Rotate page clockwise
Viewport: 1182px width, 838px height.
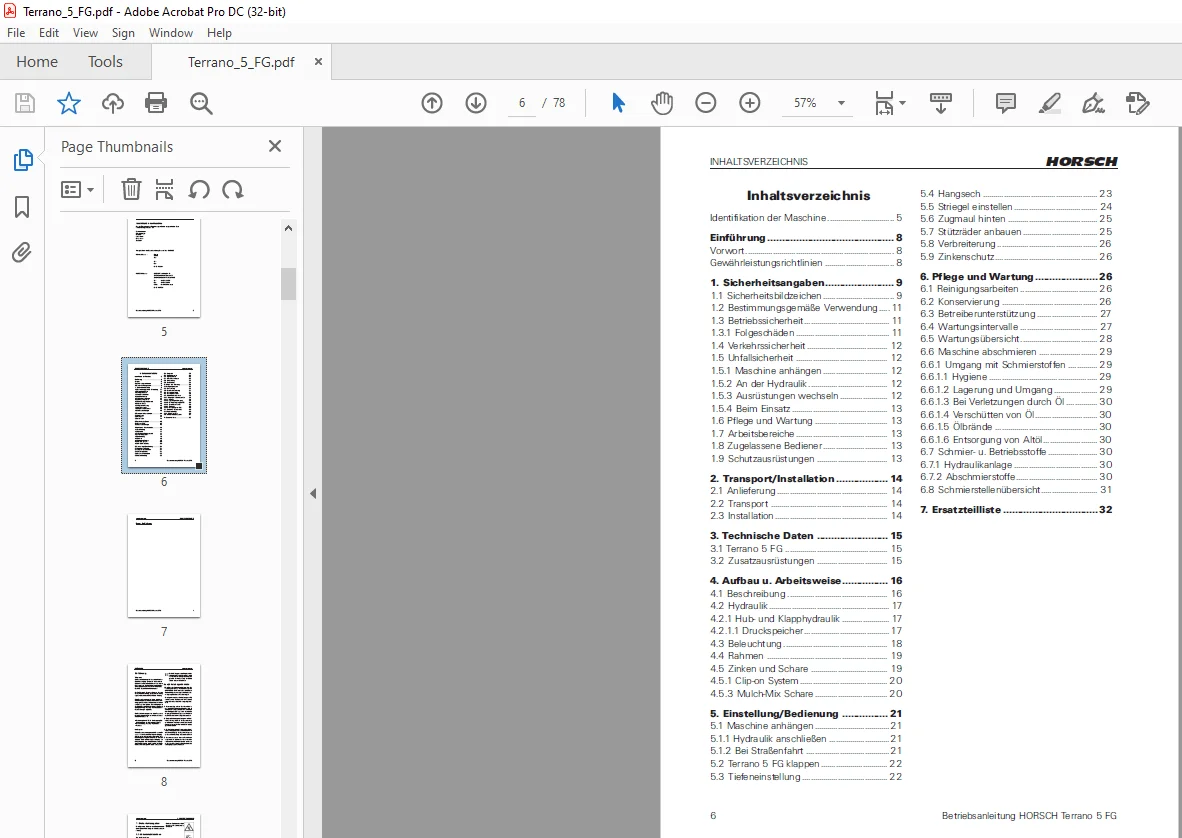pos(233,189)
